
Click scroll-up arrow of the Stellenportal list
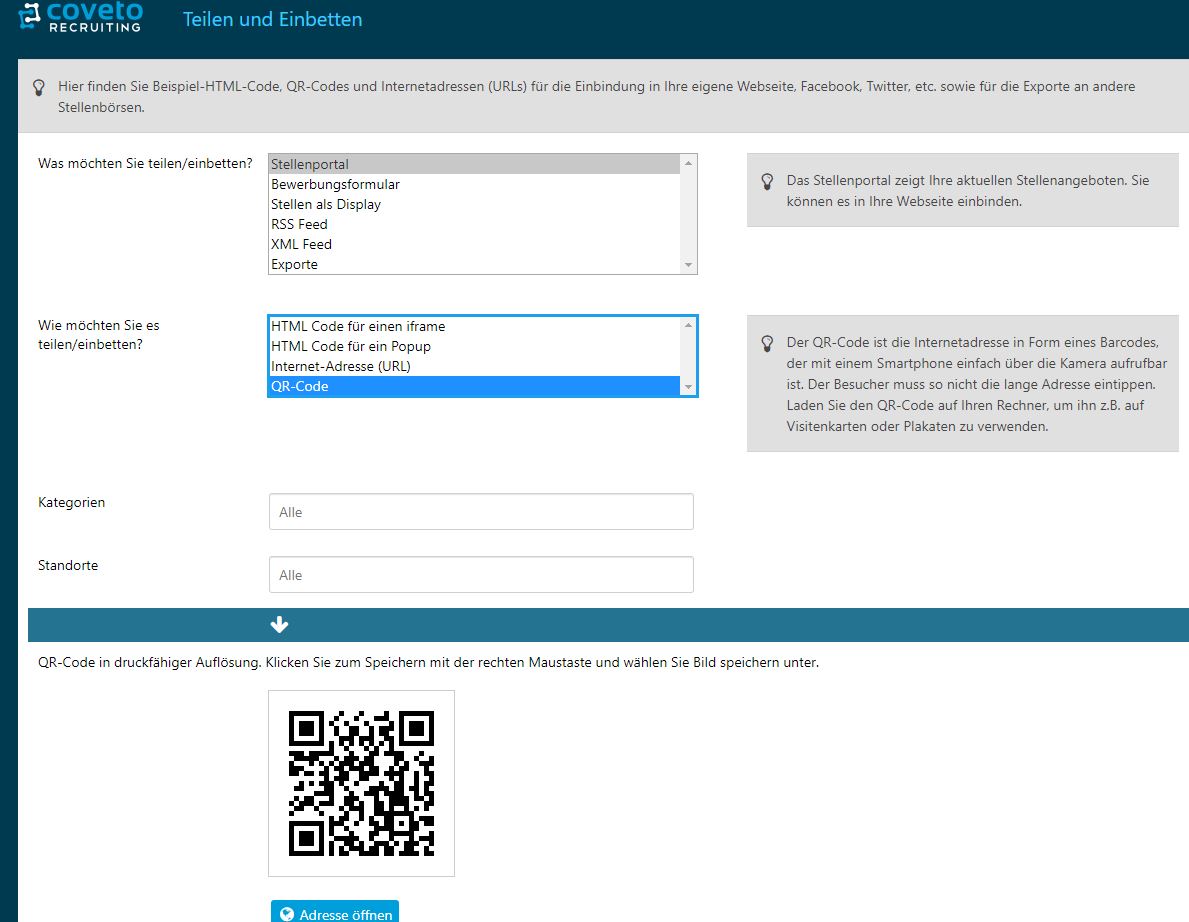[x=689, y=163]
